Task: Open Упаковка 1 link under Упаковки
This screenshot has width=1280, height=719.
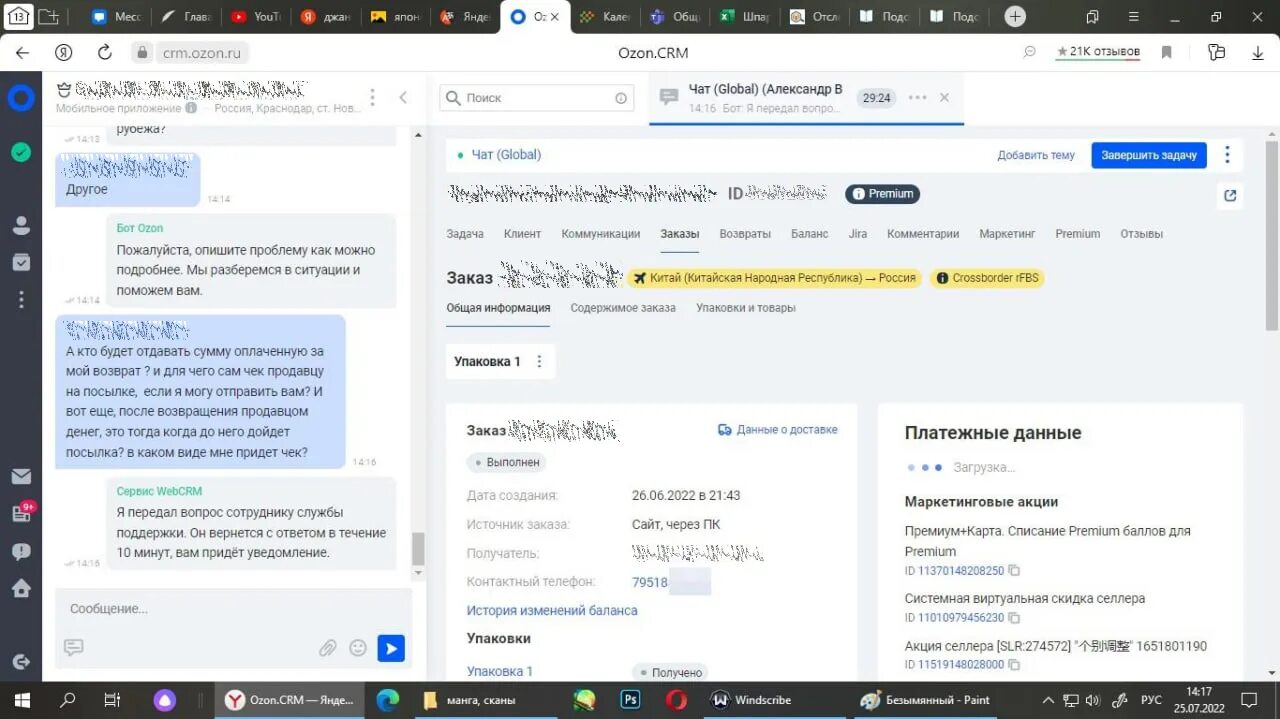Action: click(499, 672)
